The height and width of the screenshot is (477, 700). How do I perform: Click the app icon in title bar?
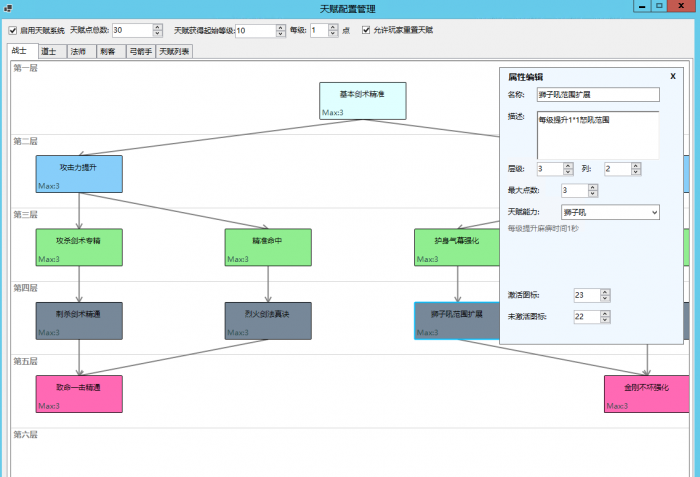pos(9,8)
